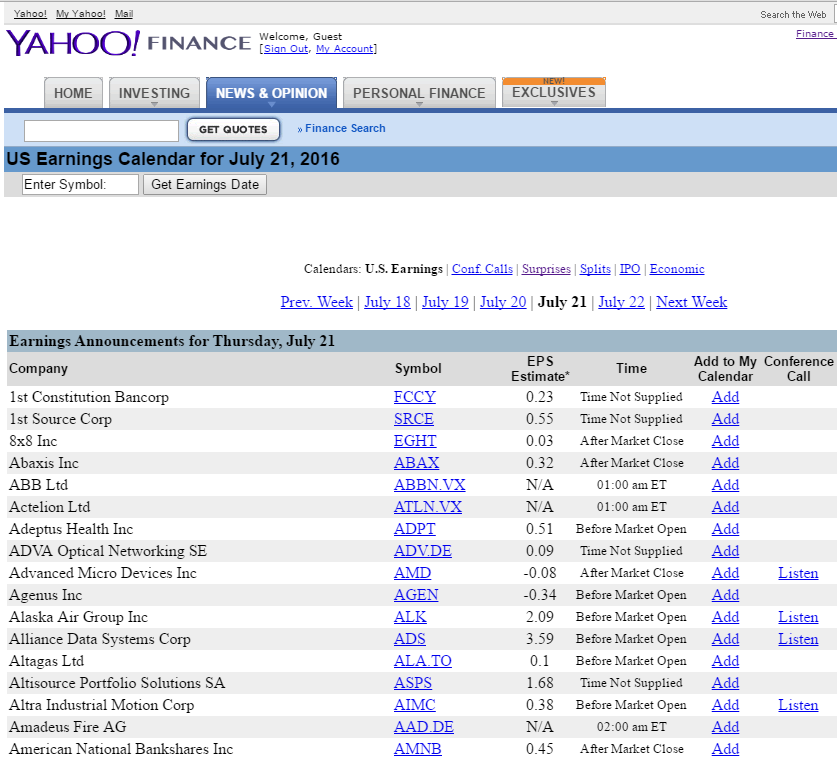Viewport: 837px width, 757px height.
Task: Expand the NEWS & OPINION tab menu
Action: [271, 94]
